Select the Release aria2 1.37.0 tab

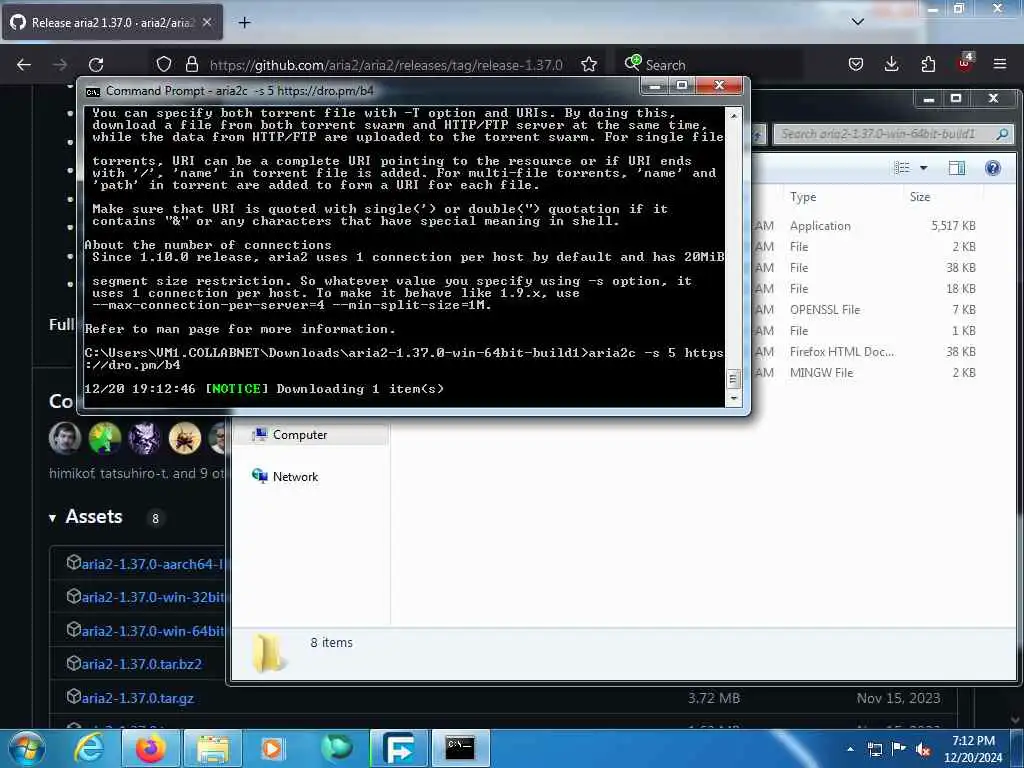pos(112,22)
